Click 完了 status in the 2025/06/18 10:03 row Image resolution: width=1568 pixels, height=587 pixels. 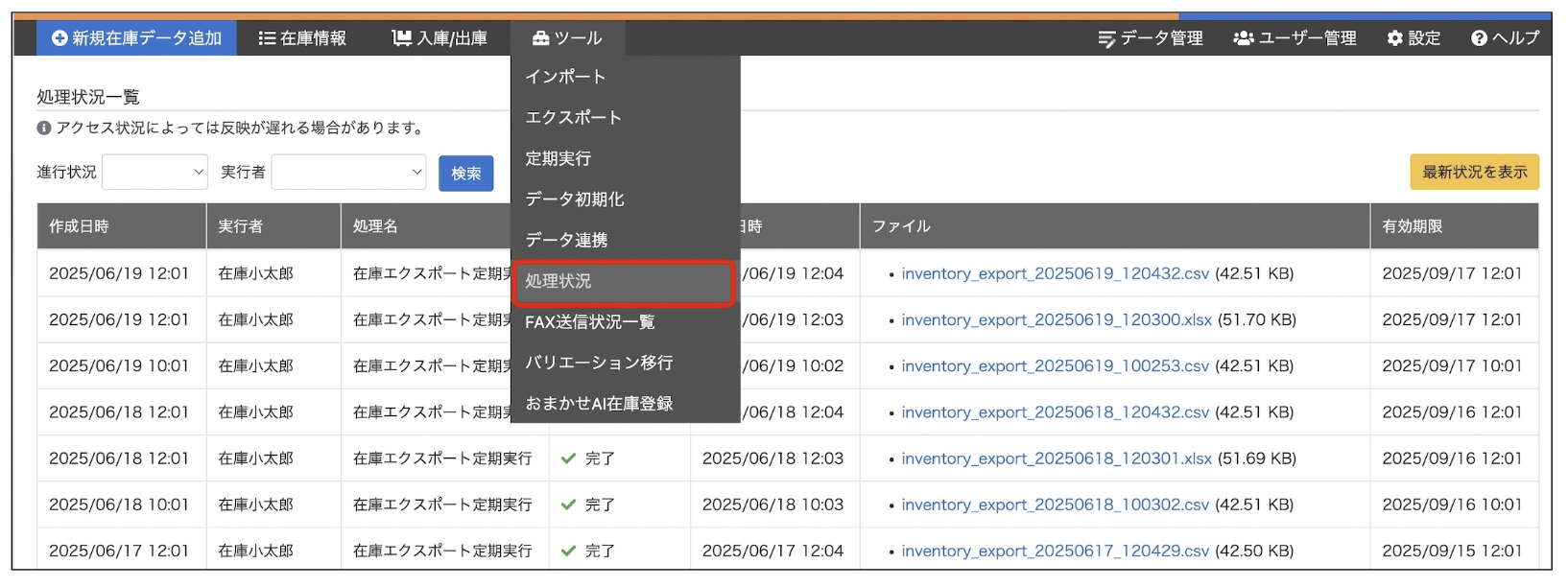[600, 505]
